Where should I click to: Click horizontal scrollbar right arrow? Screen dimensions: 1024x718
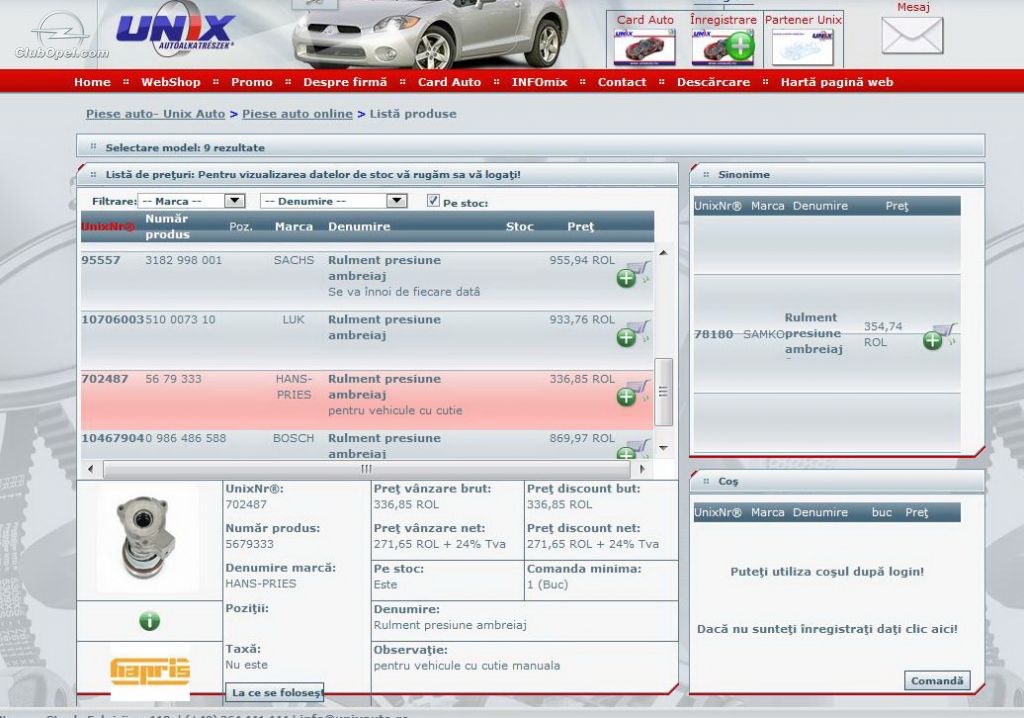click(x=642, y=468)
